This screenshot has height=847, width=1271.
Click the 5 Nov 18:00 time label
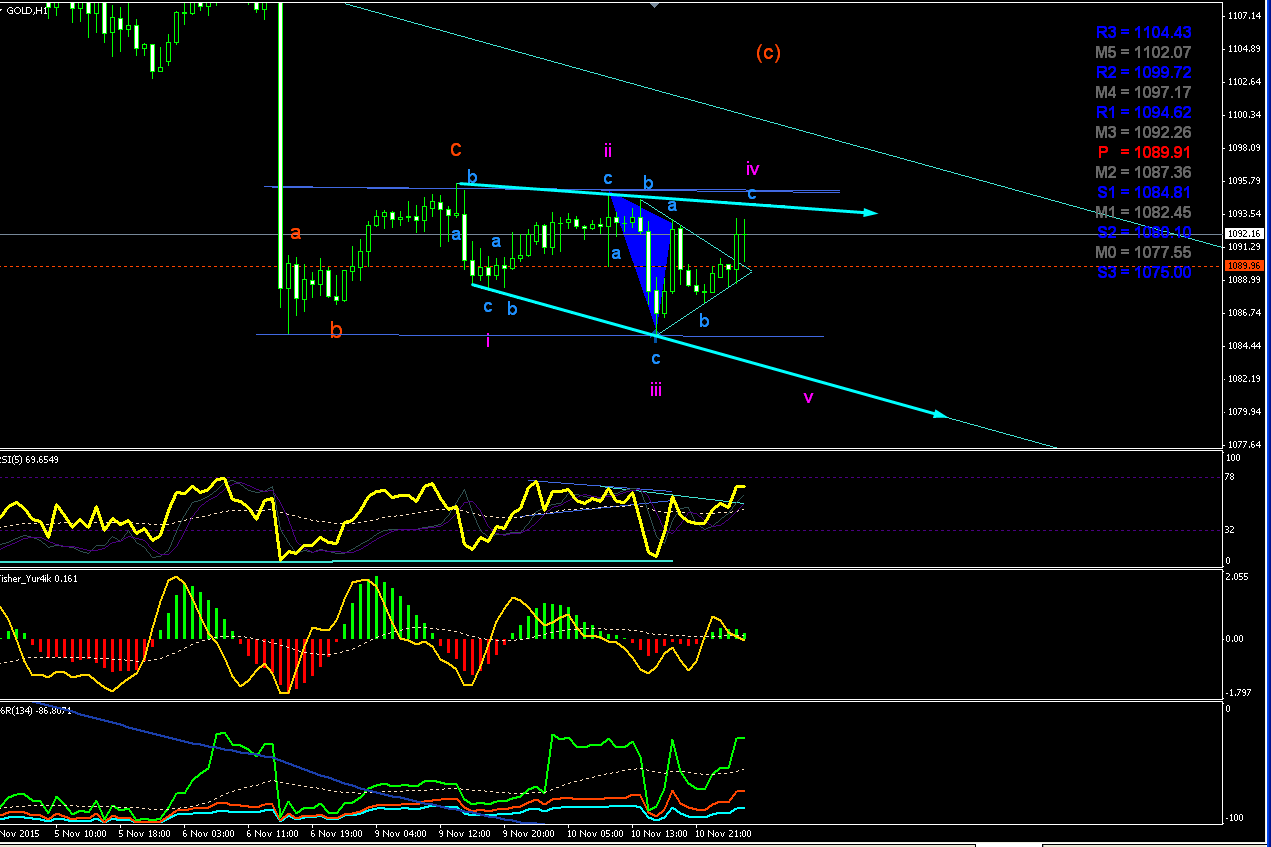pos(144,832)
